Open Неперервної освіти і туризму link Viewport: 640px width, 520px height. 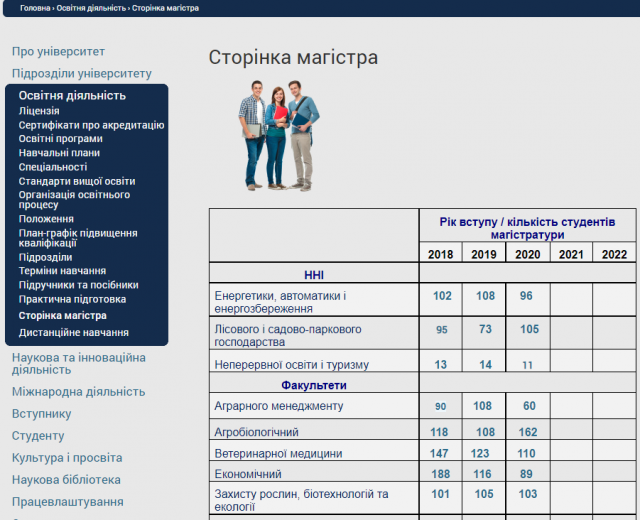(x=291, y=364)
